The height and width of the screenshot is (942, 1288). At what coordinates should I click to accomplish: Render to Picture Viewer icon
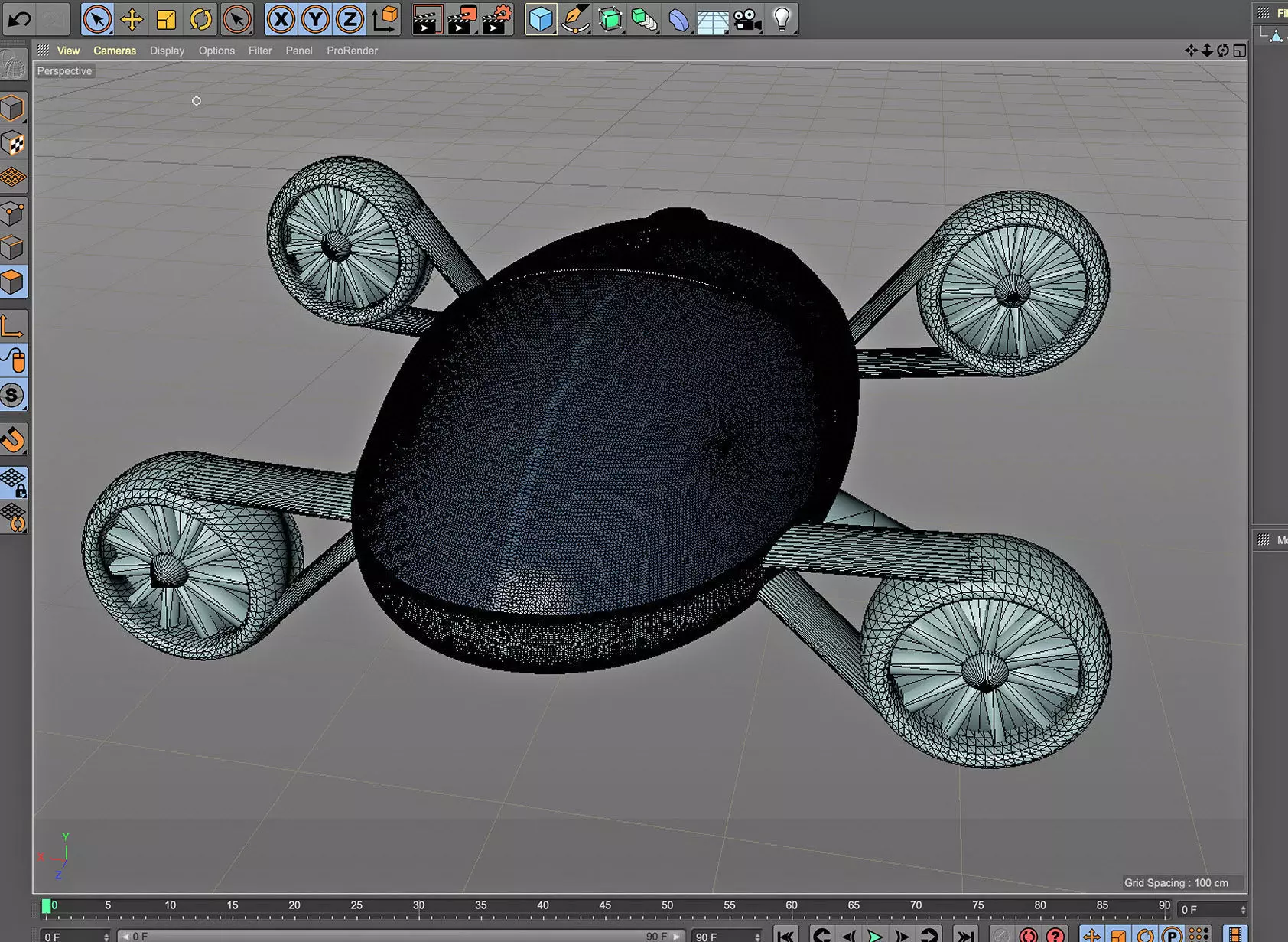(462, 19)
